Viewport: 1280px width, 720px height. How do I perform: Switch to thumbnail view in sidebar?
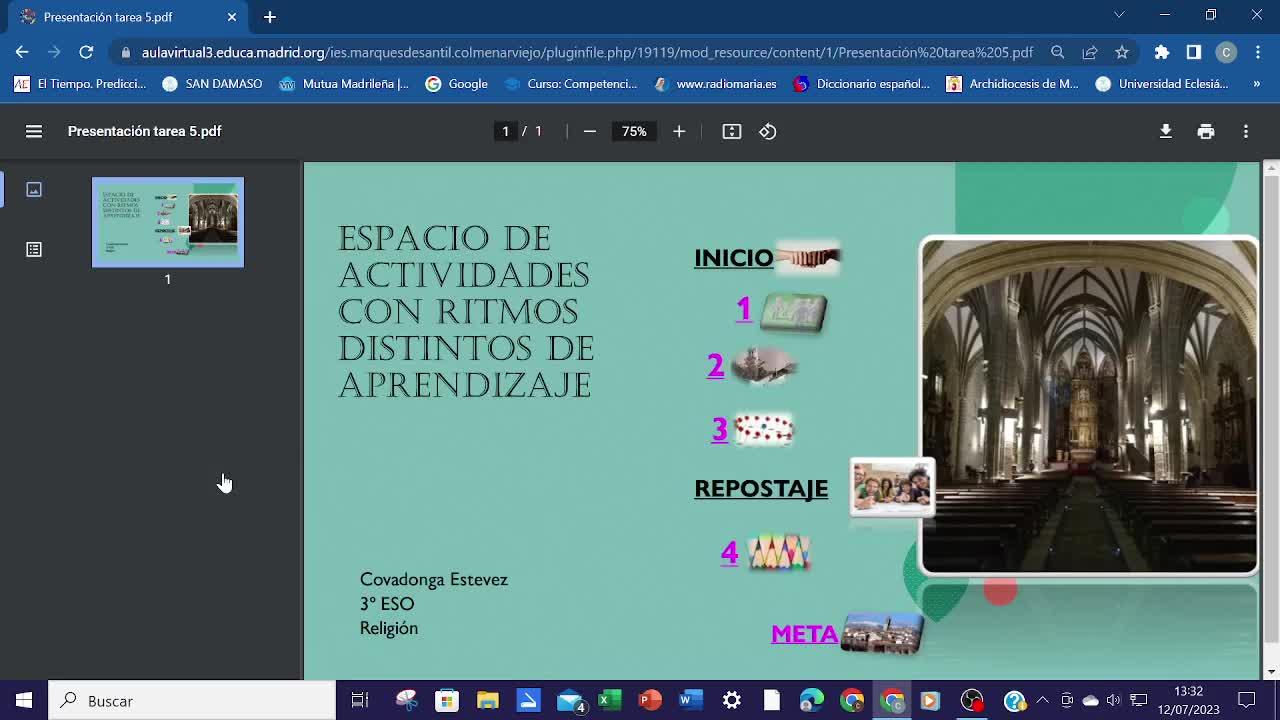[34, 189]
